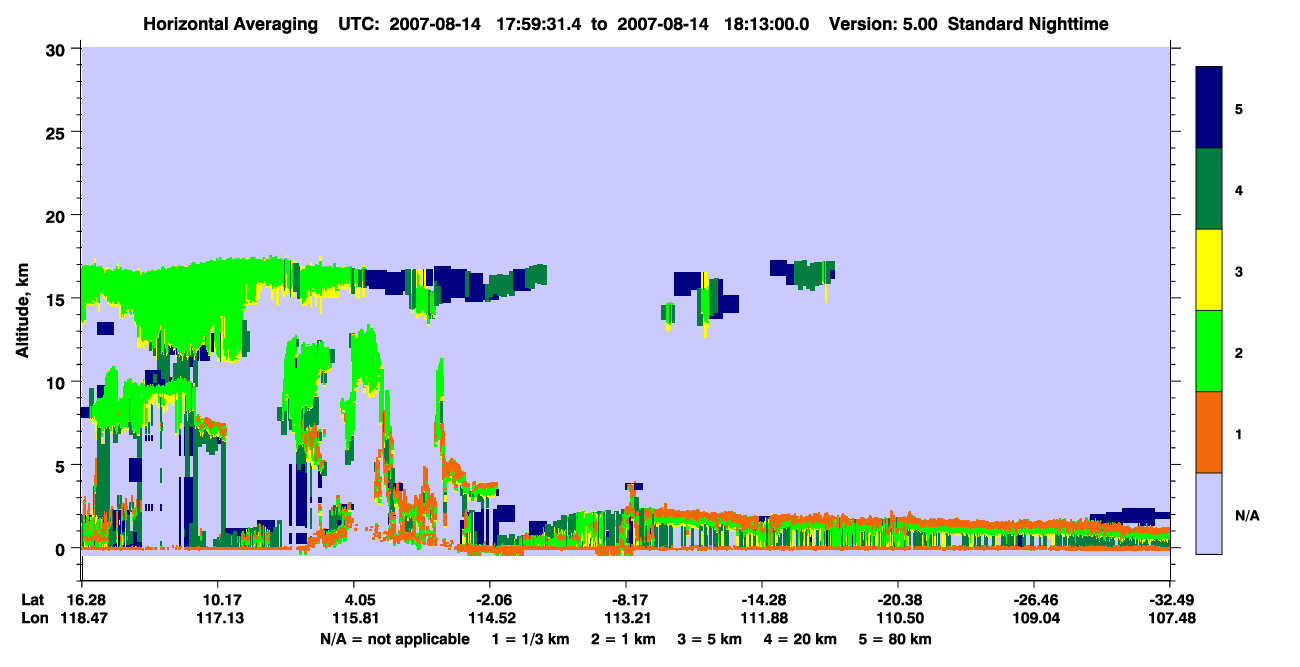Click the 'Lon' row label
This screenshot has height=667, width=1300.
click(34, 618)
